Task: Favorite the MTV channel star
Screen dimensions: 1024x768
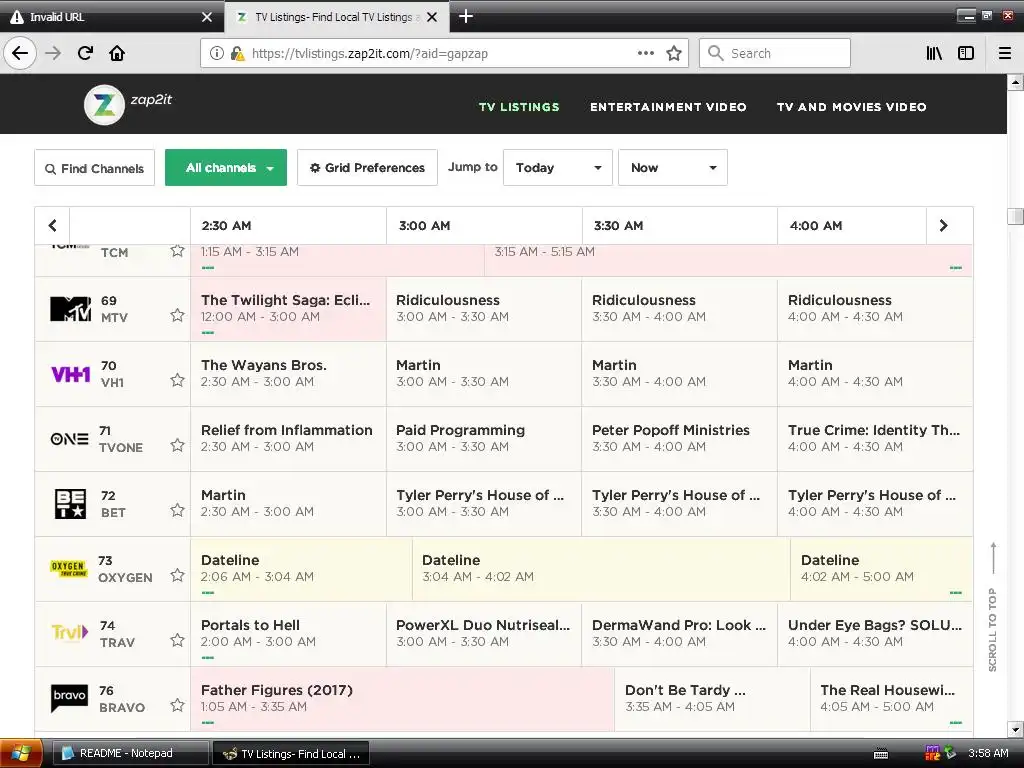Action: click(177, 315)
